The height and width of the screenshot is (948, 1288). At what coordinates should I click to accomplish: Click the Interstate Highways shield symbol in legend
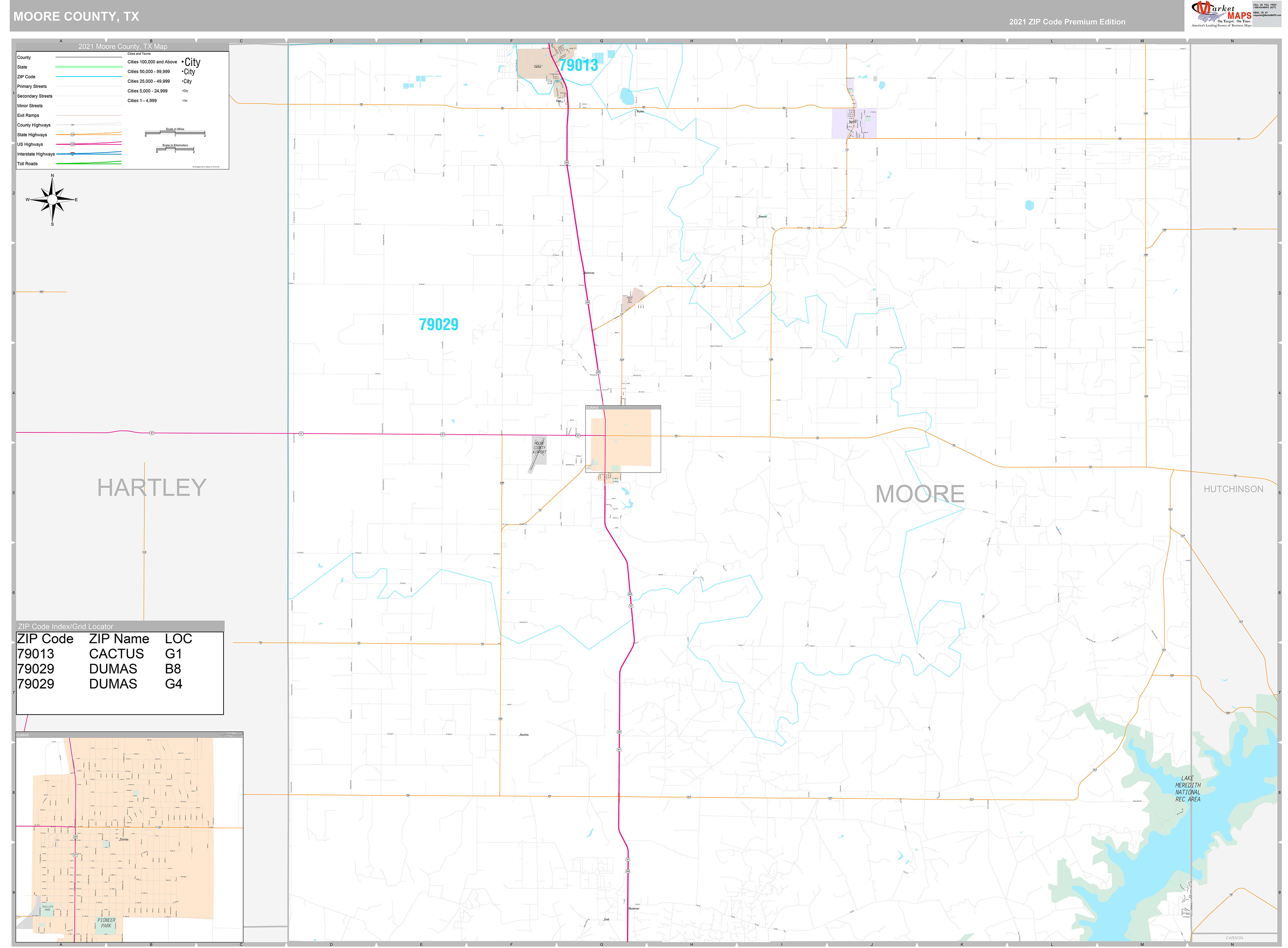point(72,154)
